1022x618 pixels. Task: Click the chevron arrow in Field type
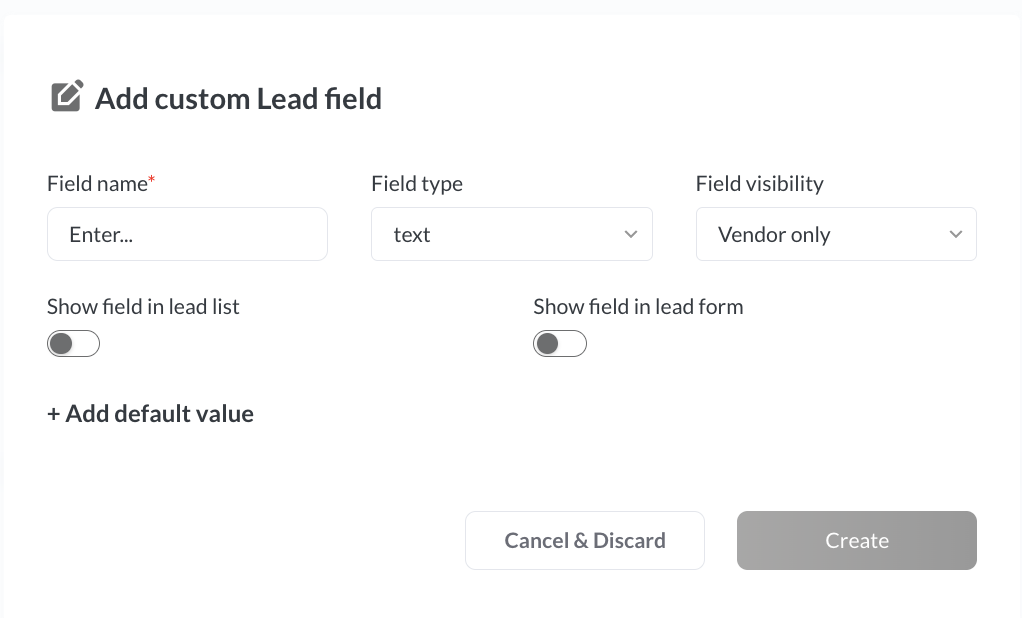631,234
